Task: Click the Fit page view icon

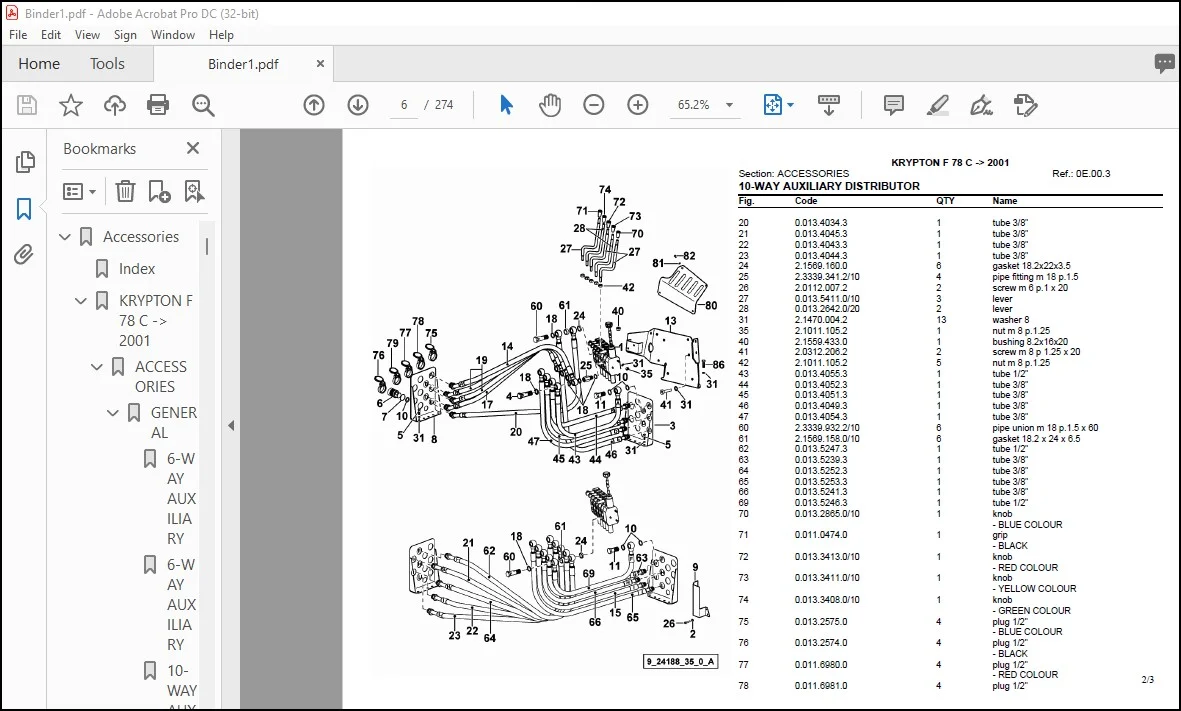Action: [x=773, y=105]
